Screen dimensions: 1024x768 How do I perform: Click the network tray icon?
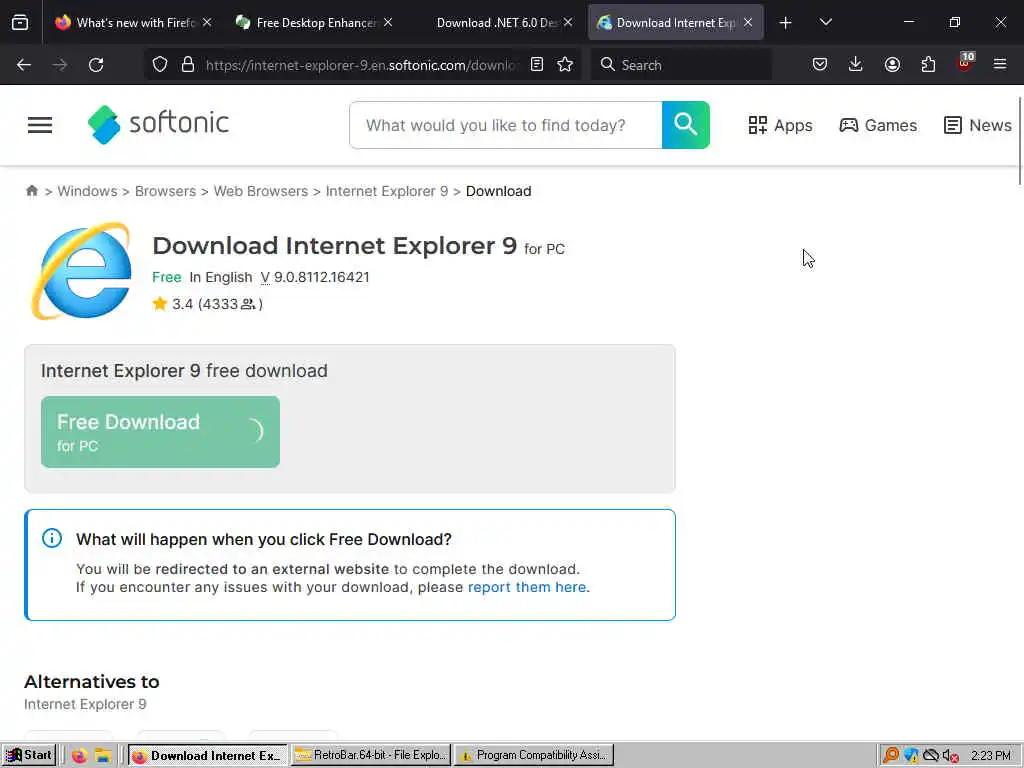pos(930,756)
